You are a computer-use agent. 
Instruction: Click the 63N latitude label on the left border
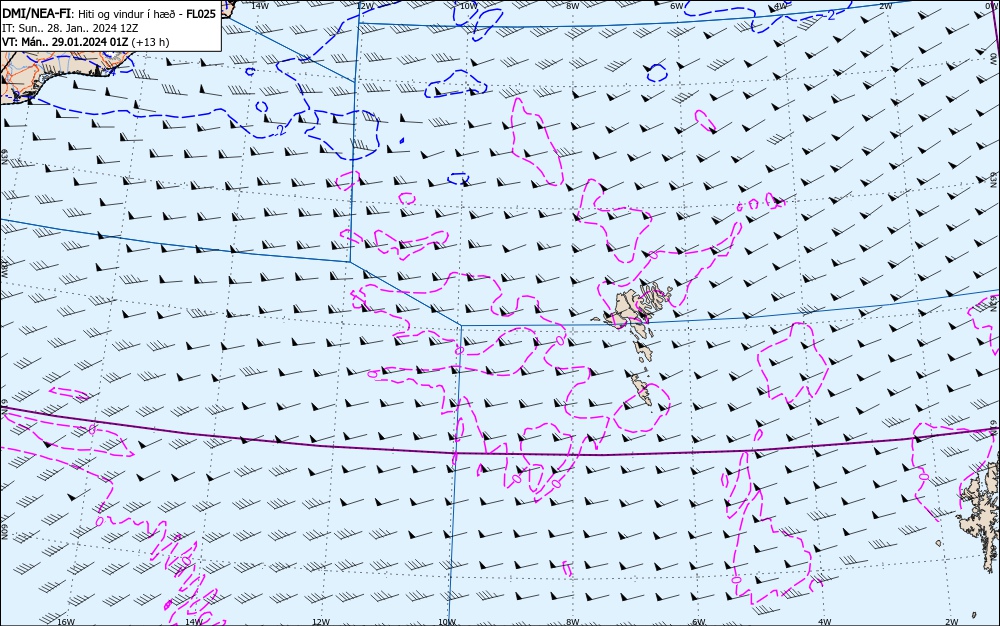[4, 157]
